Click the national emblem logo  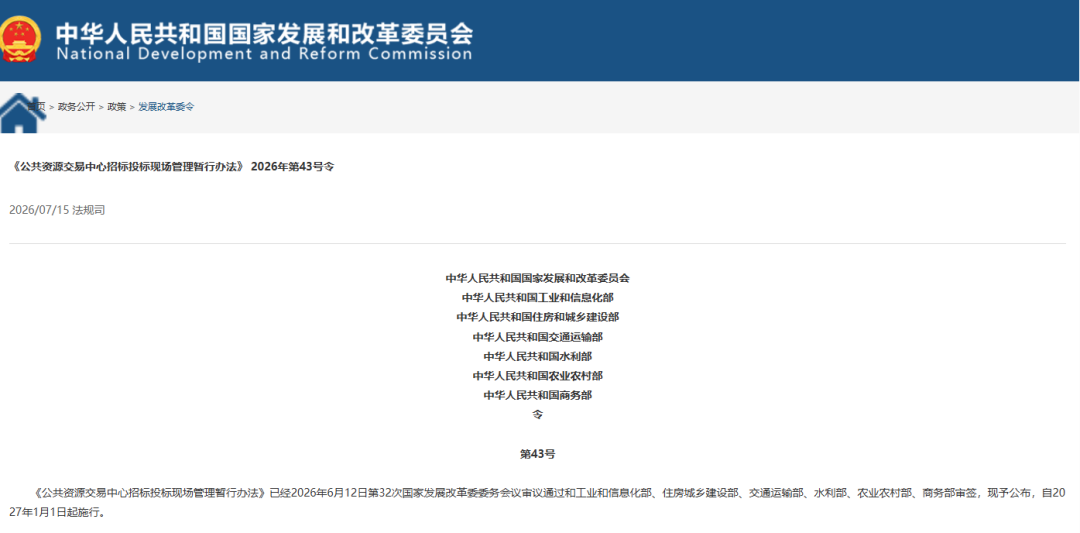click(19, 39)
